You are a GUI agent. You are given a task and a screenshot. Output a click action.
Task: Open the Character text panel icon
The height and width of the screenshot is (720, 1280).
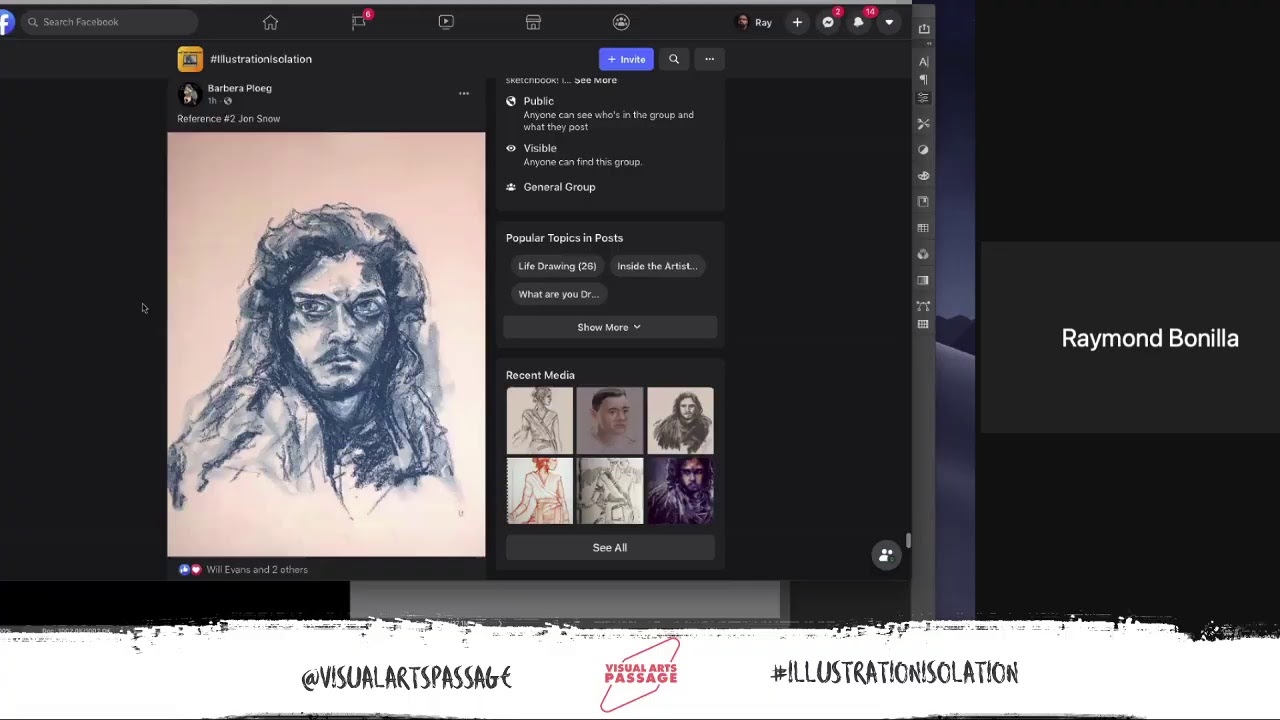click(924, 62)
